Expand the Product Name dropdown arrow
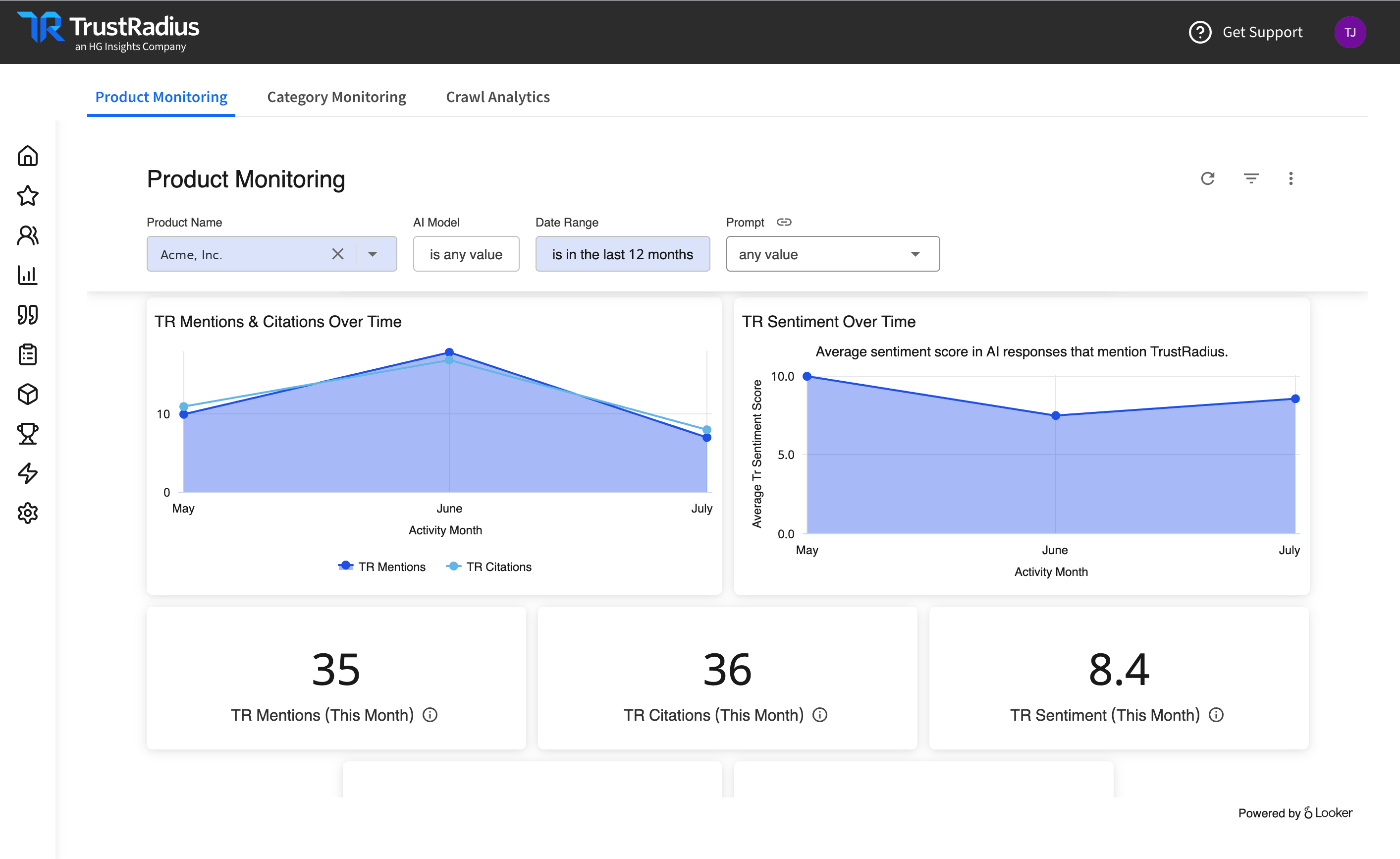Viewport: 1400px width, 859px height. coord(372,254)
